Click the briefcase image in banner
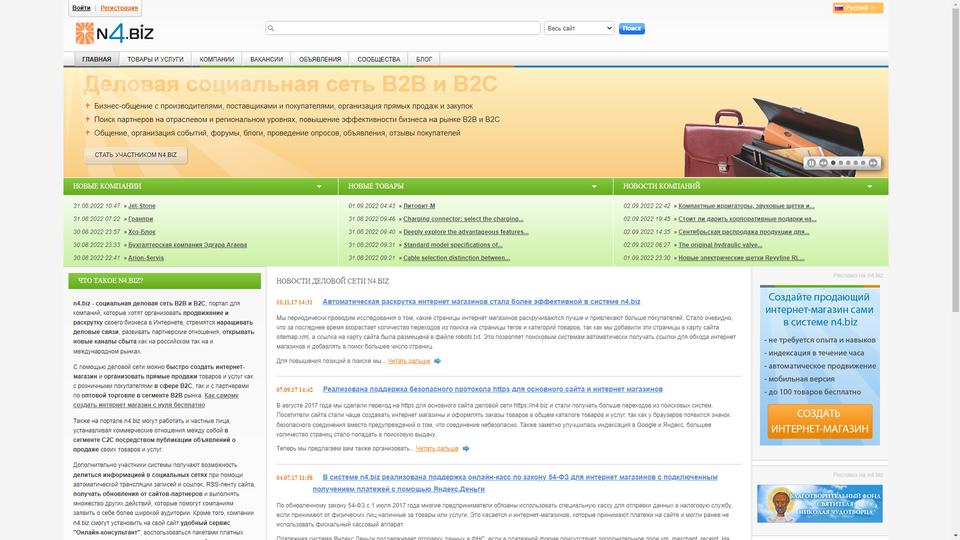This screenshot has width=960, height=540. pos(774,138)
